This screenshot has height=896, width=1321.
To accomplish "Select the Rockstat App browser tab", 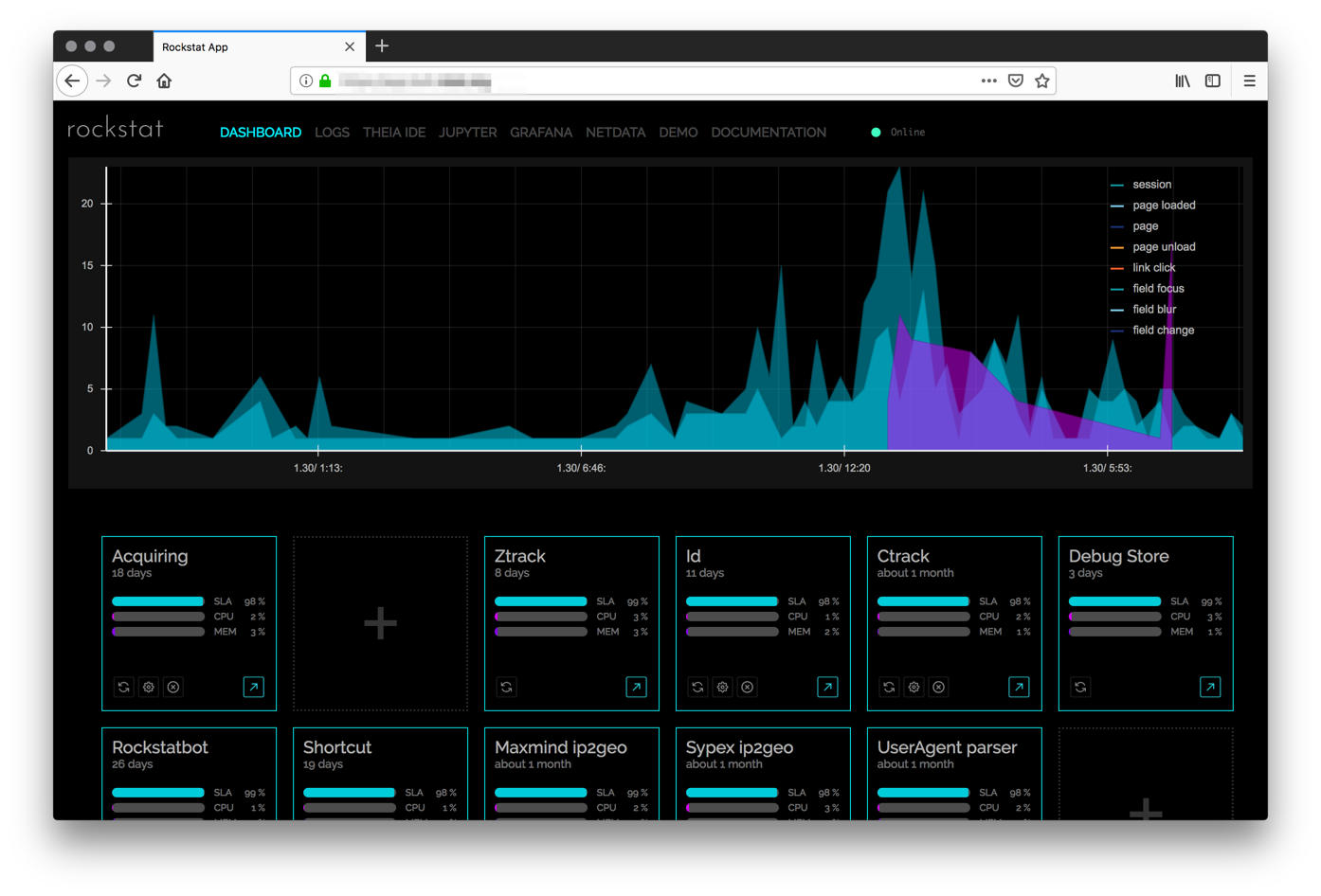I will (x=259, y=46).
